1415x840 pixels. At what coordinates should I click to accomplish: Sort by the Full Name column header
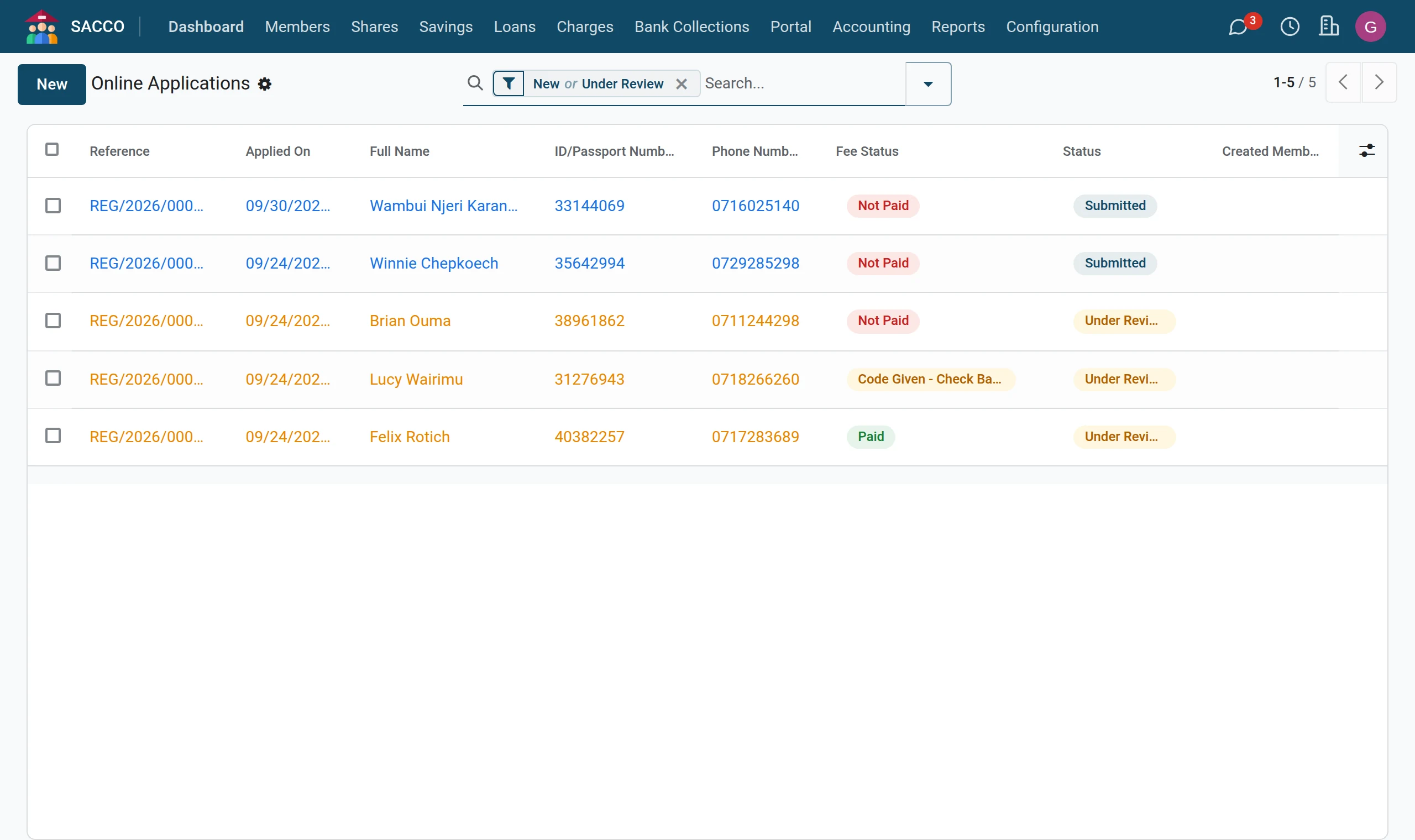pos(400,151)
